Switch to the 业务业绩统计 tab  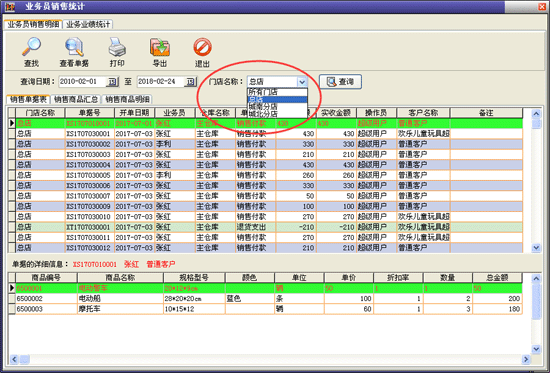(x=88, y=24)
